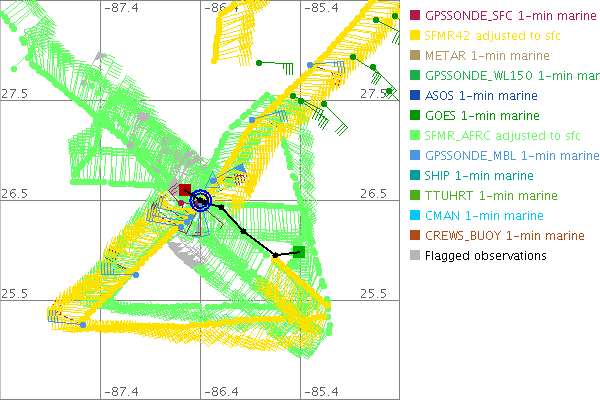
Task: Click the blue concentric circle storm center
Action: [x=200, y=202]
